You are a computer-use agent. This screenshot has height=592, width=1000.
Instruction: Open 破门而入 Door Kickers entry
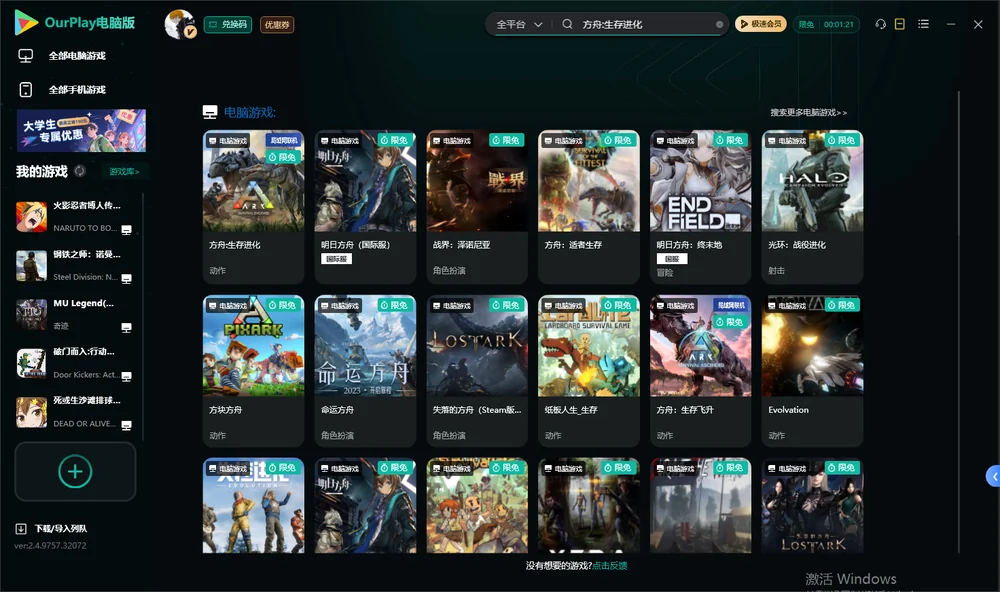(77, 363)
